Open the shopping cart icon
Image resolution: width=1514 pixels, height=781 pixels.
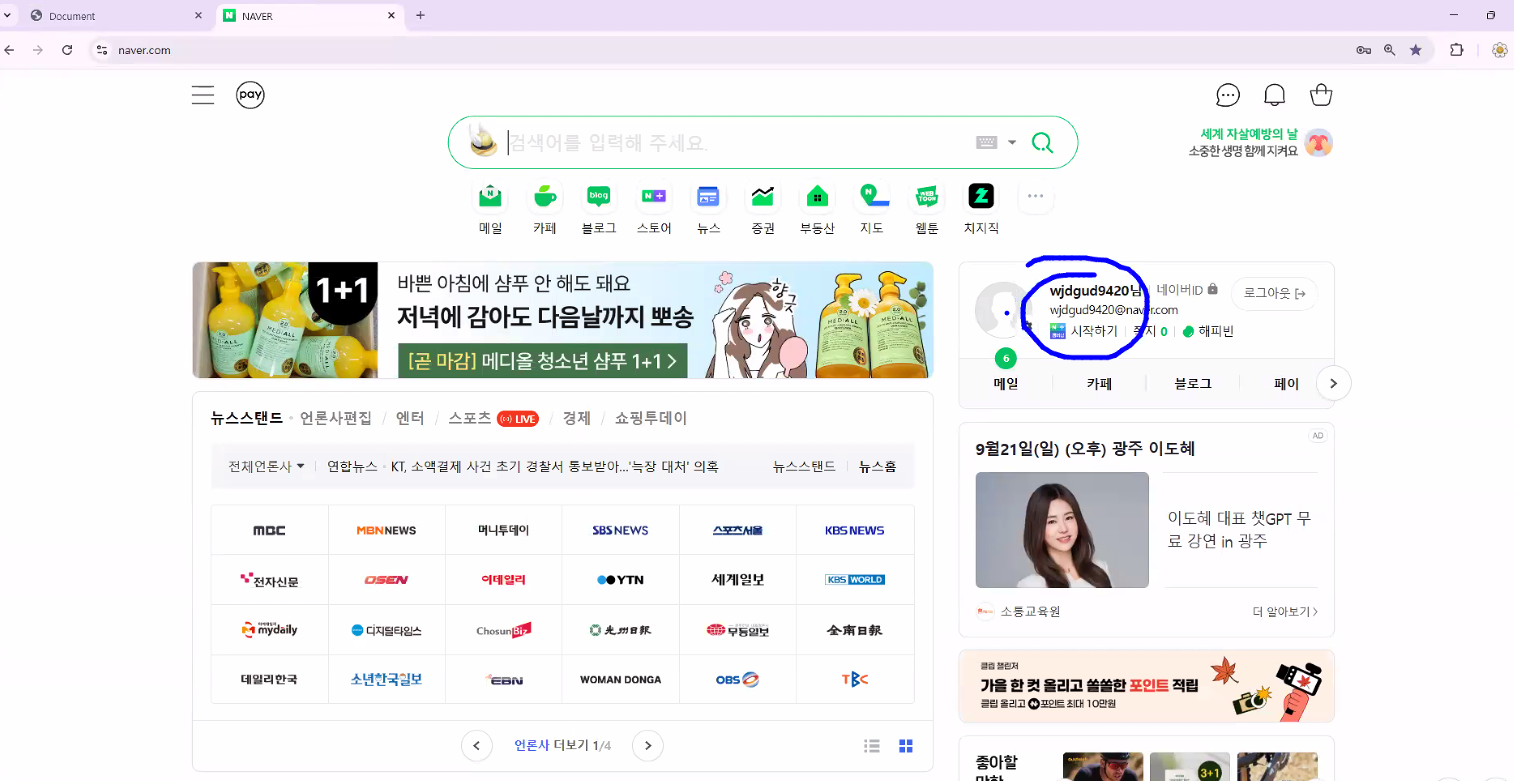pos(1321,95)
